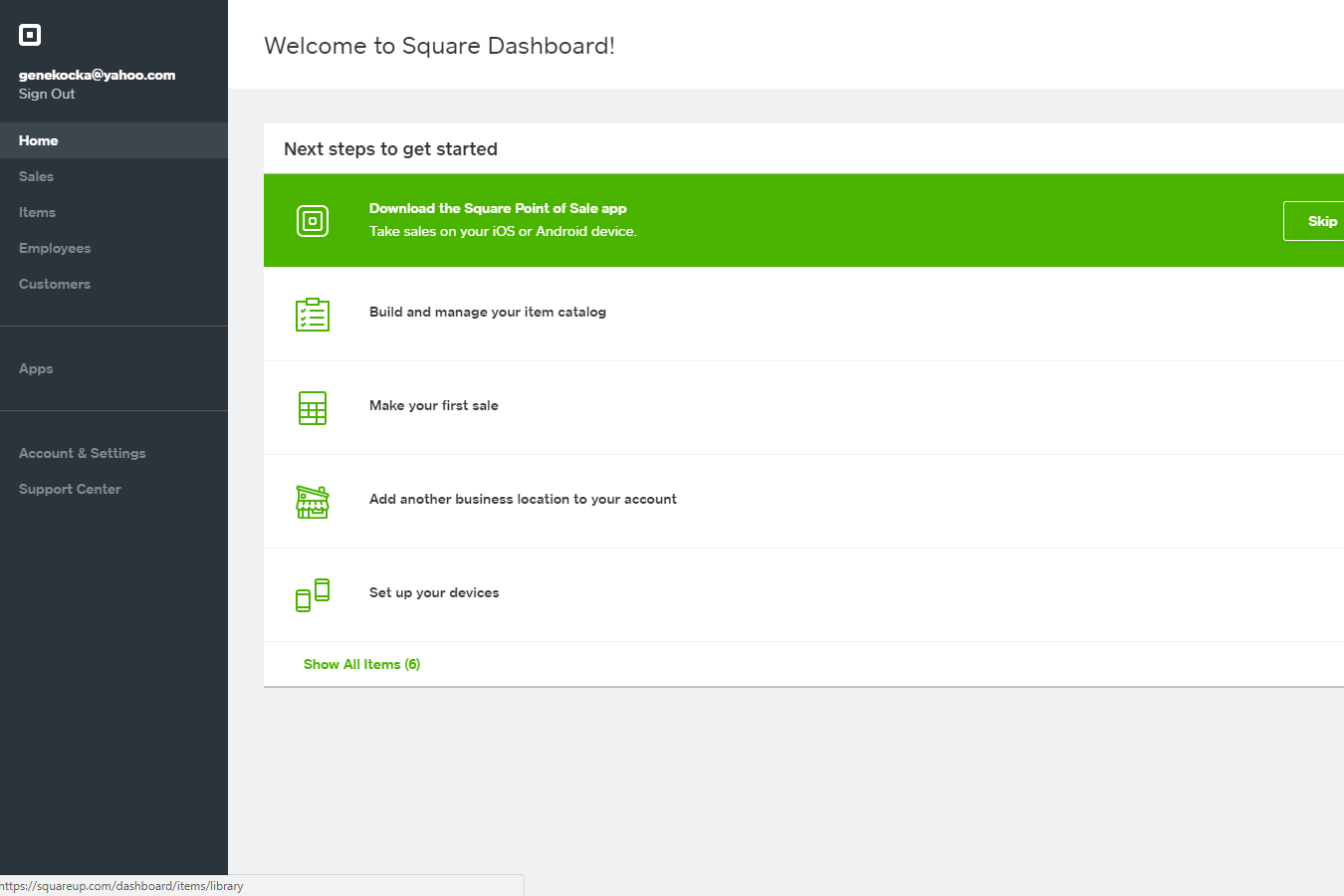Click the first sale register icon
The height and width of the screenshot is (896, 1344).
pyautogui.click(x=313, y=408)
